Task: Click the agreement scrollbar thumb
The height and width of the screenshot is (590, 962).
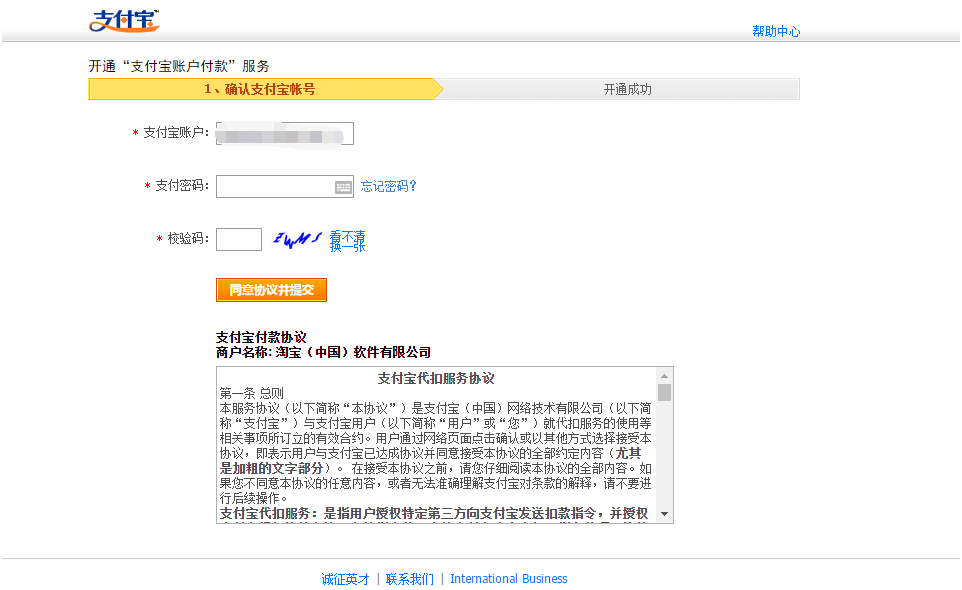Action: pos(664,393)
